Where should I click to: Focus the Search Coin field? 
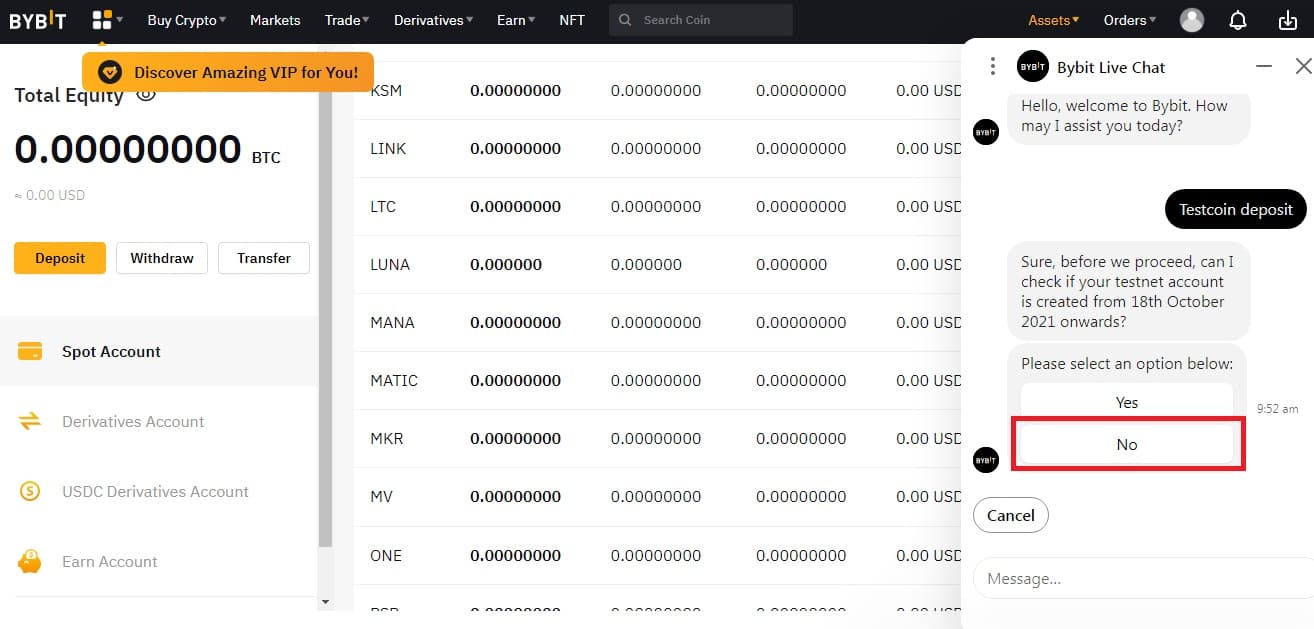(701, 20)
